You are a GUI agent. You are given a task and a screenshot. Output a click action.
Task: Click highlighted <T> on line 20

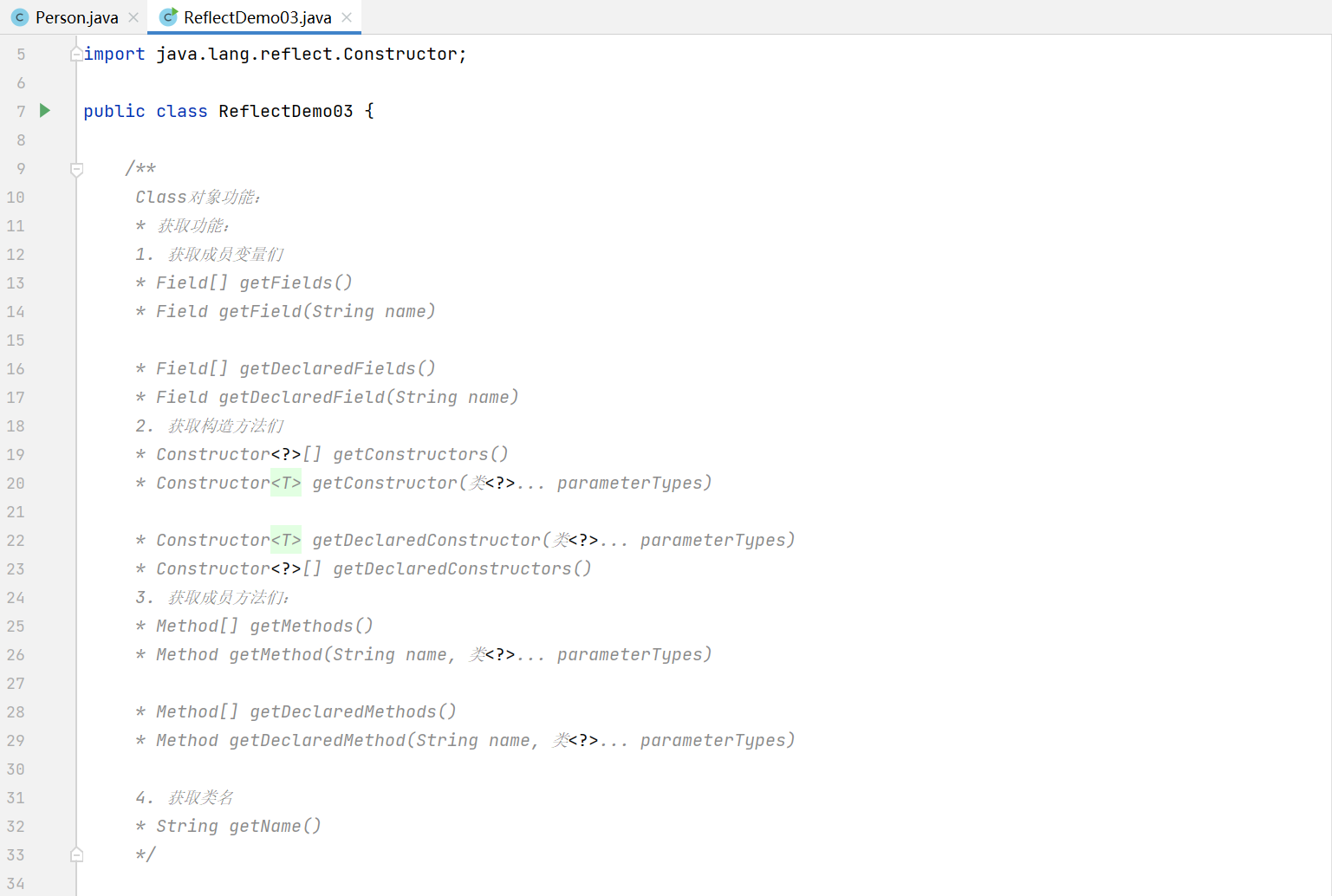click(x=286, y=483)
